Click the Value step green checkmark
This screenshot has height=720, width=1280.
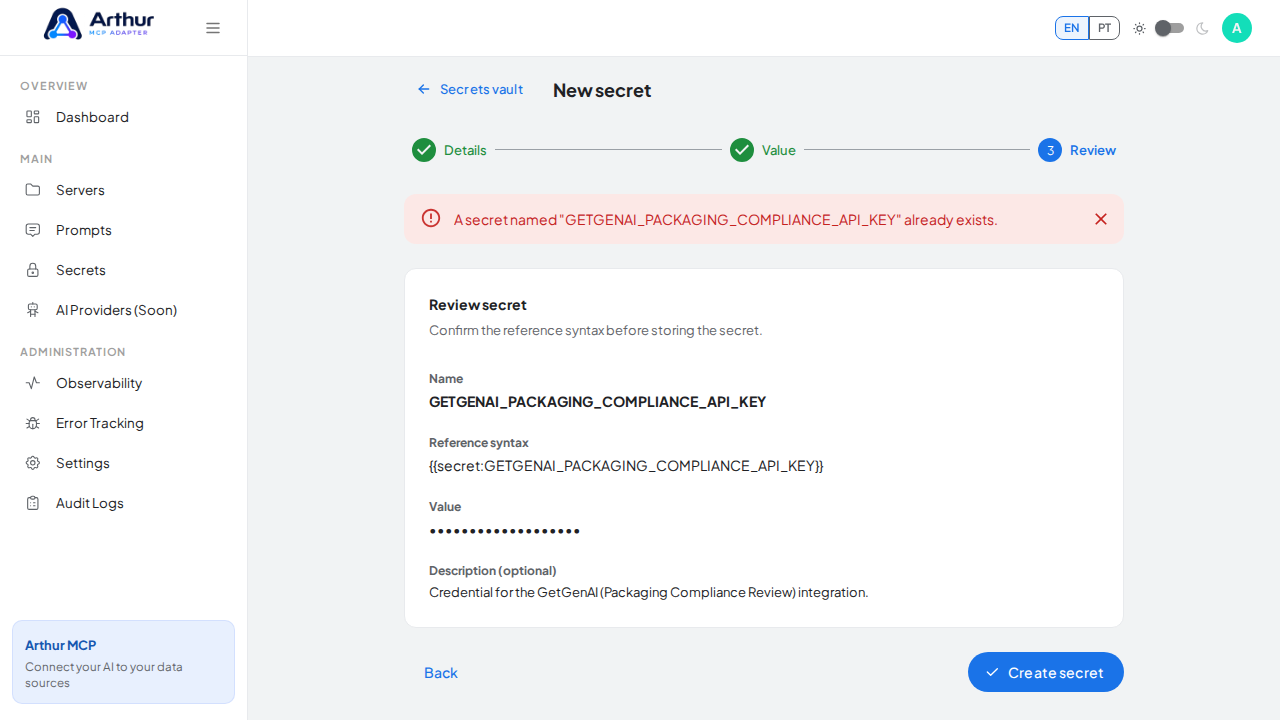(x=742, y=150)
